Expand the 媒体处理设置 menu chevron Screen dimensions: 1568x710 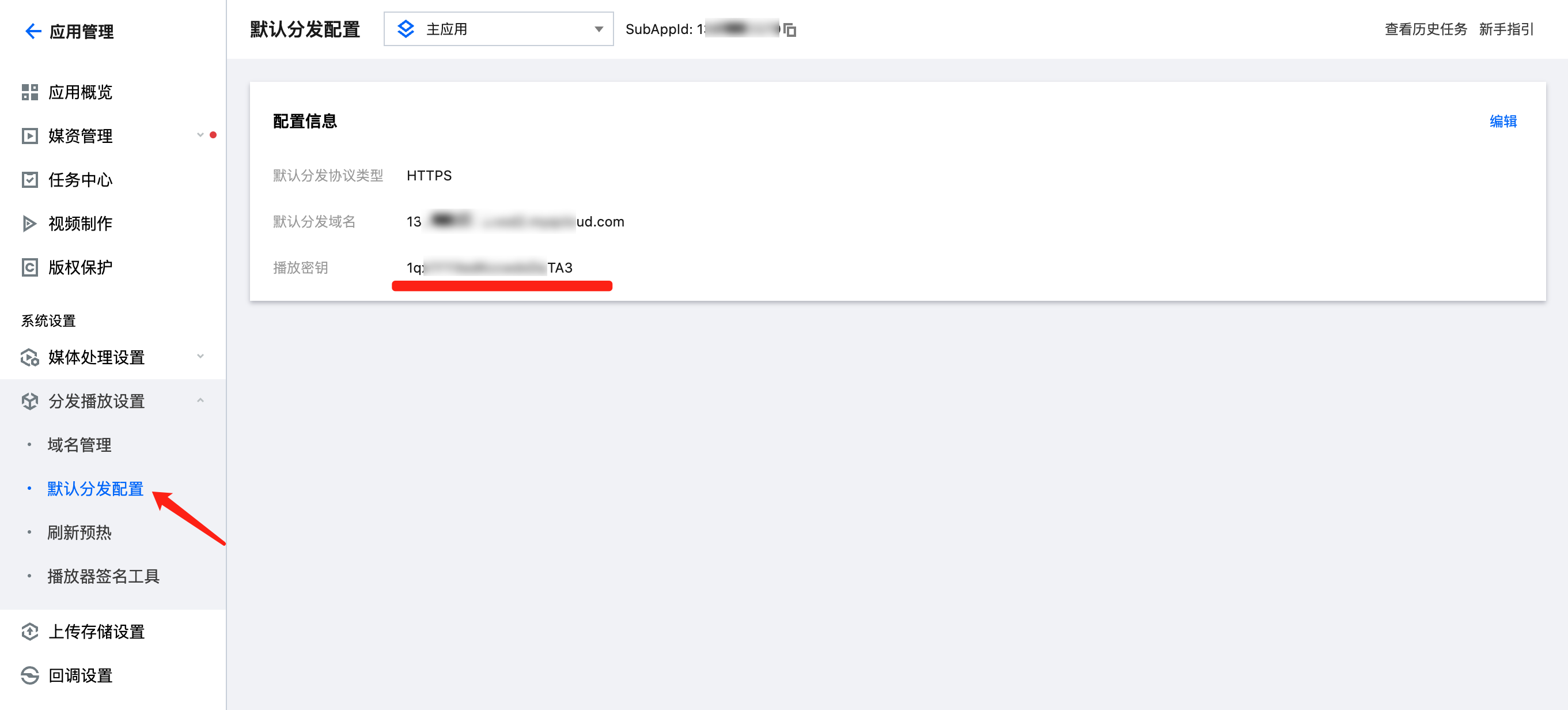200,356
